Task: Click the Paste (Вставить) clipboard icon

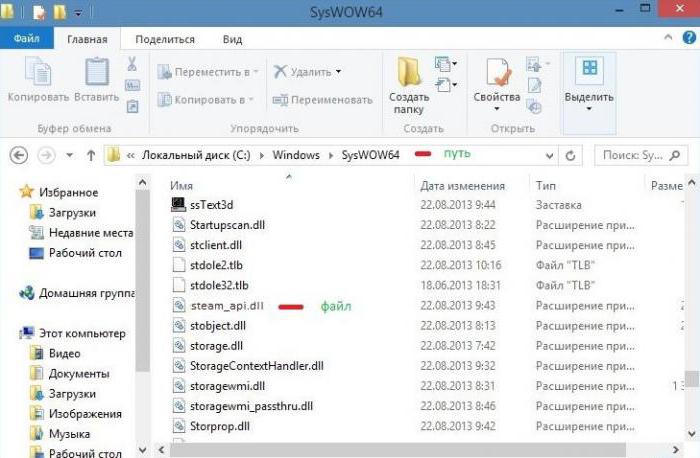Action: (97, 71)
